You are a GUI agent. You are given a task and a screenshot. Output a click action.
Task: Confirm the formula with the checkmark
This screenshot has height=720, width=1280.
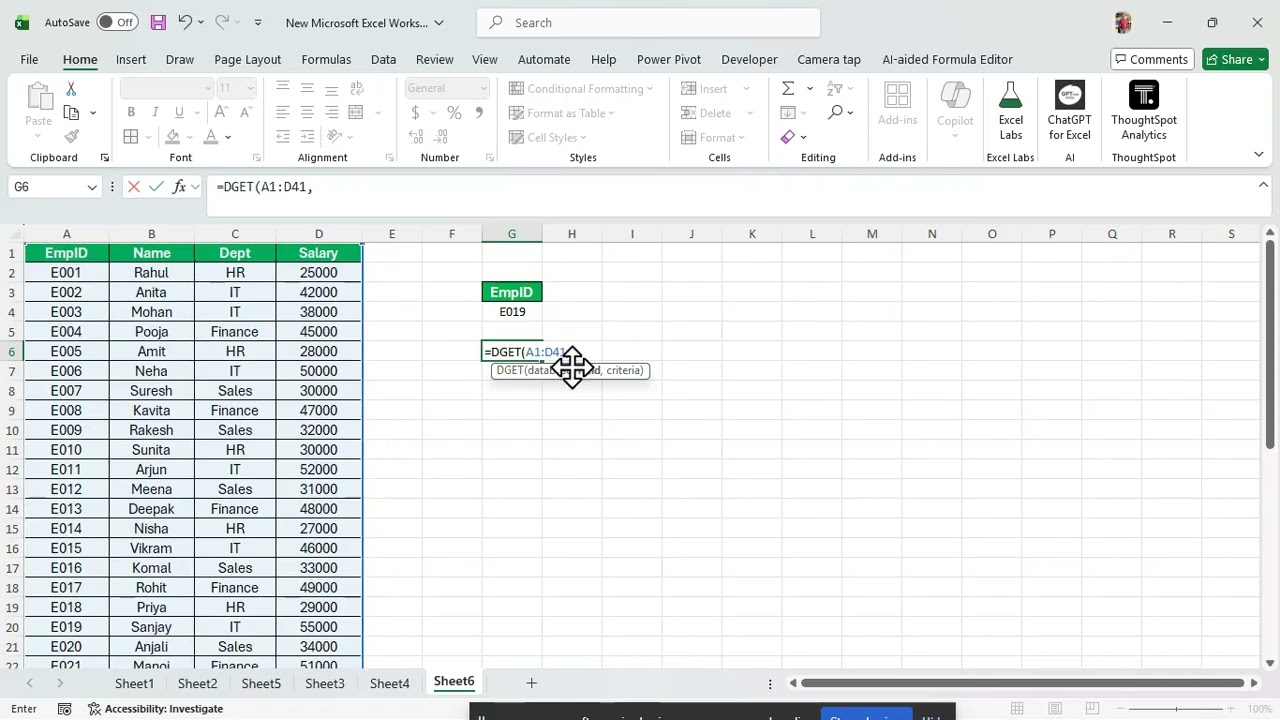click(156, 187)
